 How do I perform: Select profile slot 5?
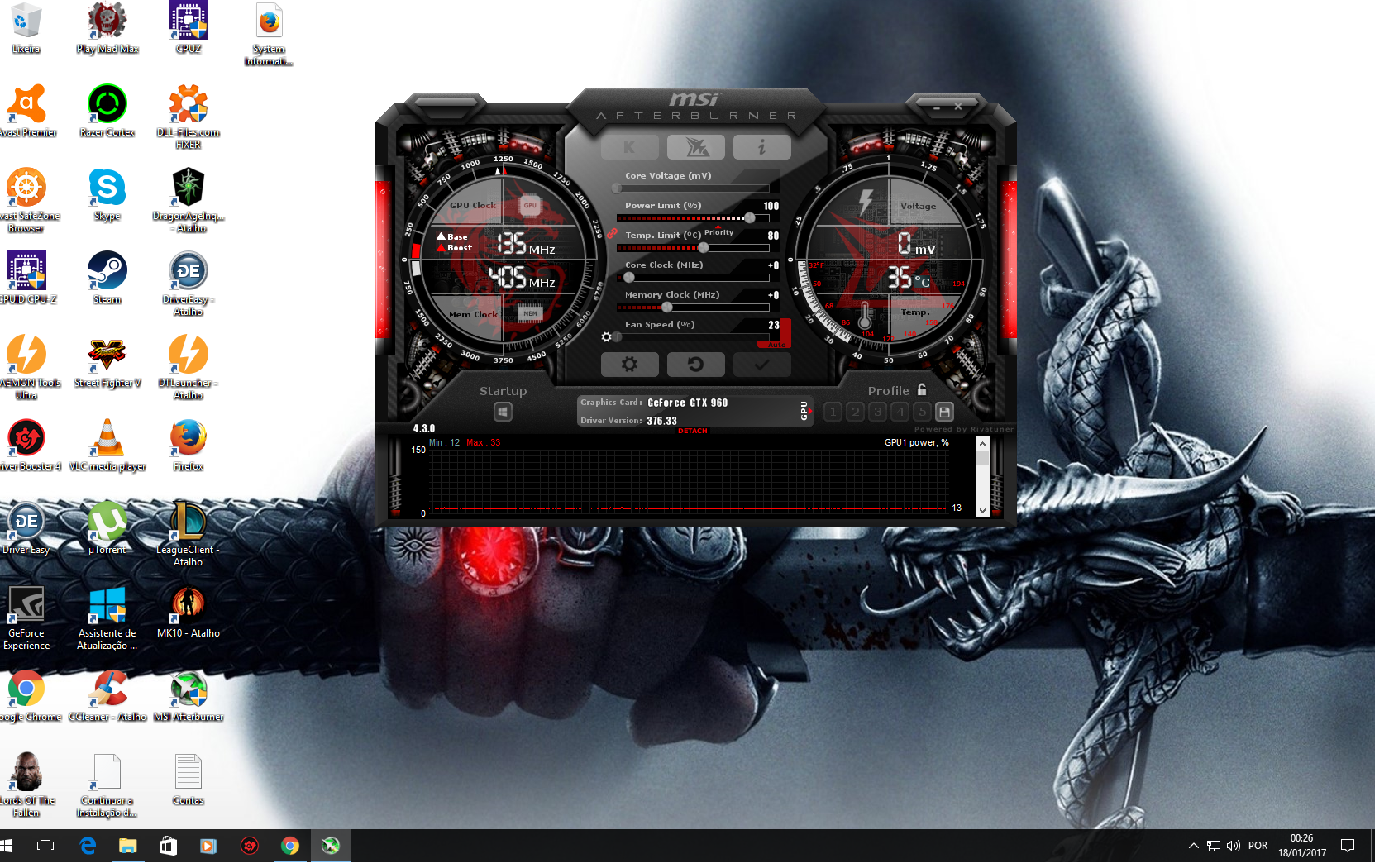pyautogui.click(x=923, y=412)
